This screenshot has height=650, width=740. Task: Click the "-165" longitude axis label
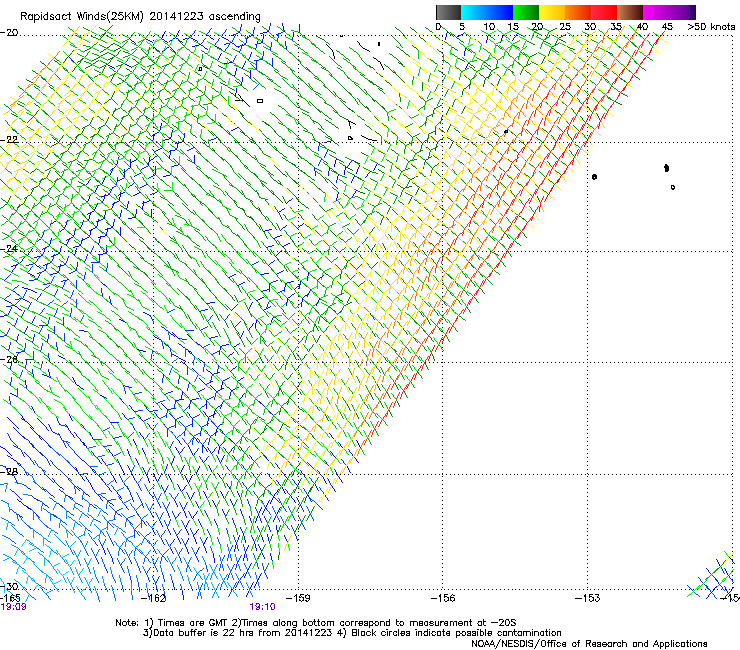[10, 598]
